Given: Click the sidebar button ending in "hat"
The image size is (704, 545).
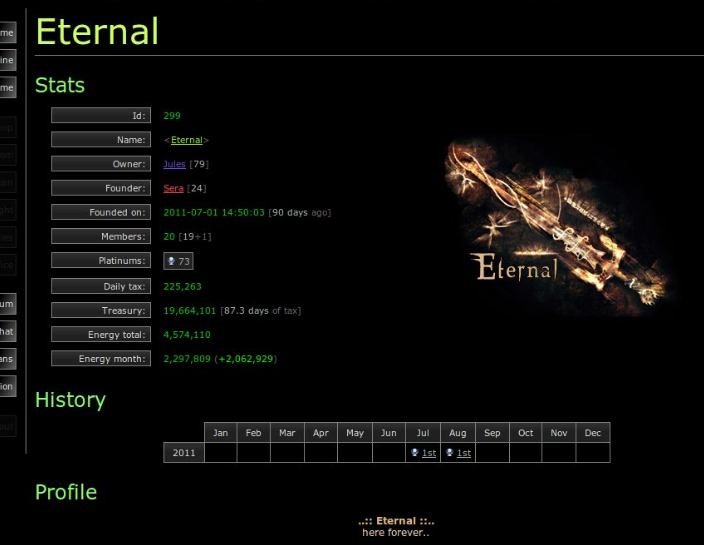Looking at the screenshot, I should (7, 331).
